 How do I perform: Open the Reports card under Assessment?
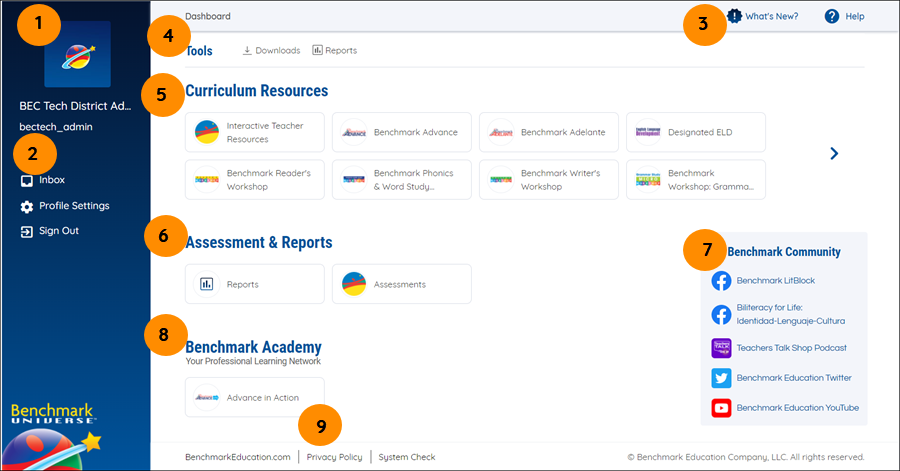[255, 284]
